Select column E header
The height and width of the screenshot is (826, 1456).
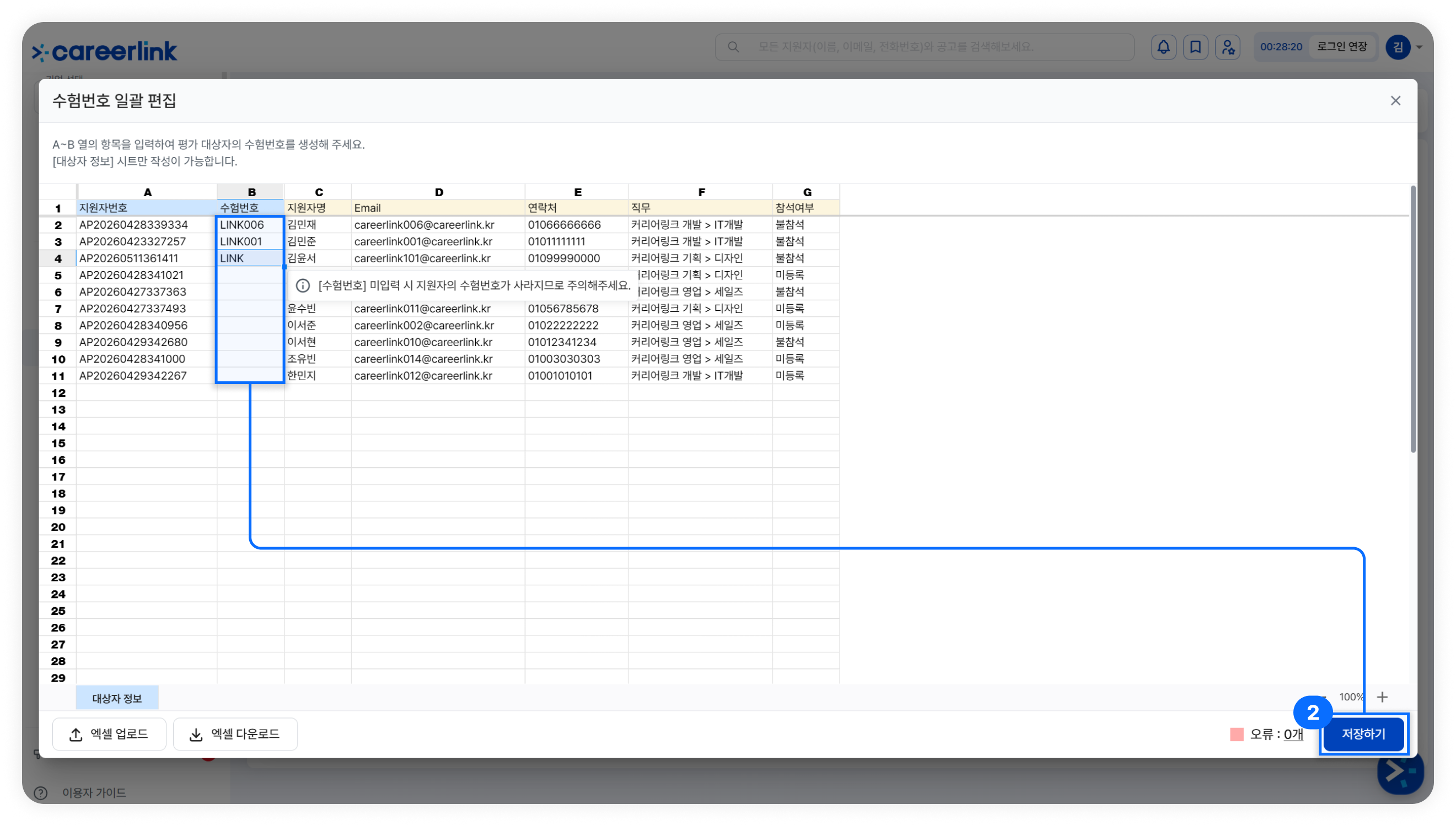(x=577, y=192)
